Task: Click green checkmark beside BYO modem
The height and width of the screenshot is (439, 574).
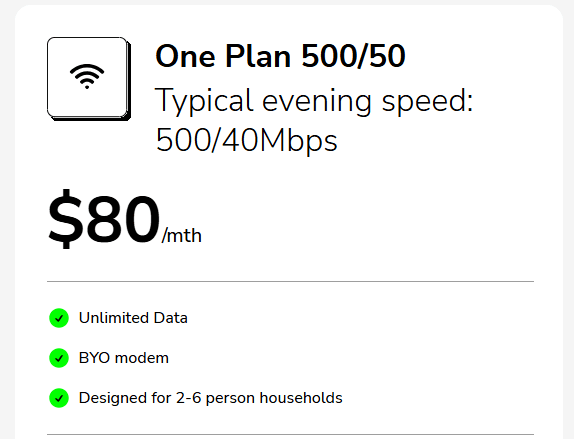Action: 59,358
